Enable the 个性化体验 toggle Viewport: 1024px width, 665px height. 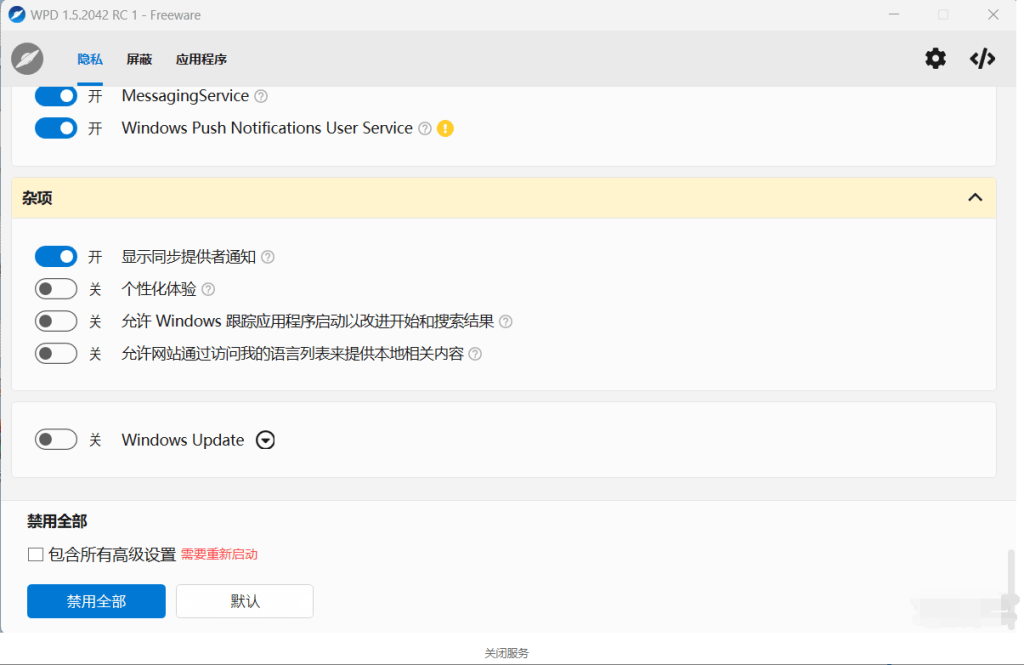point(56,289)
